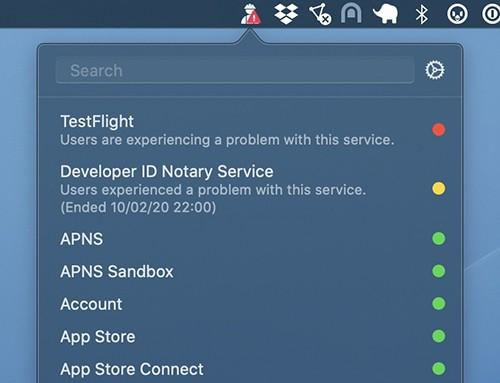Select the APNS service row

250,239
